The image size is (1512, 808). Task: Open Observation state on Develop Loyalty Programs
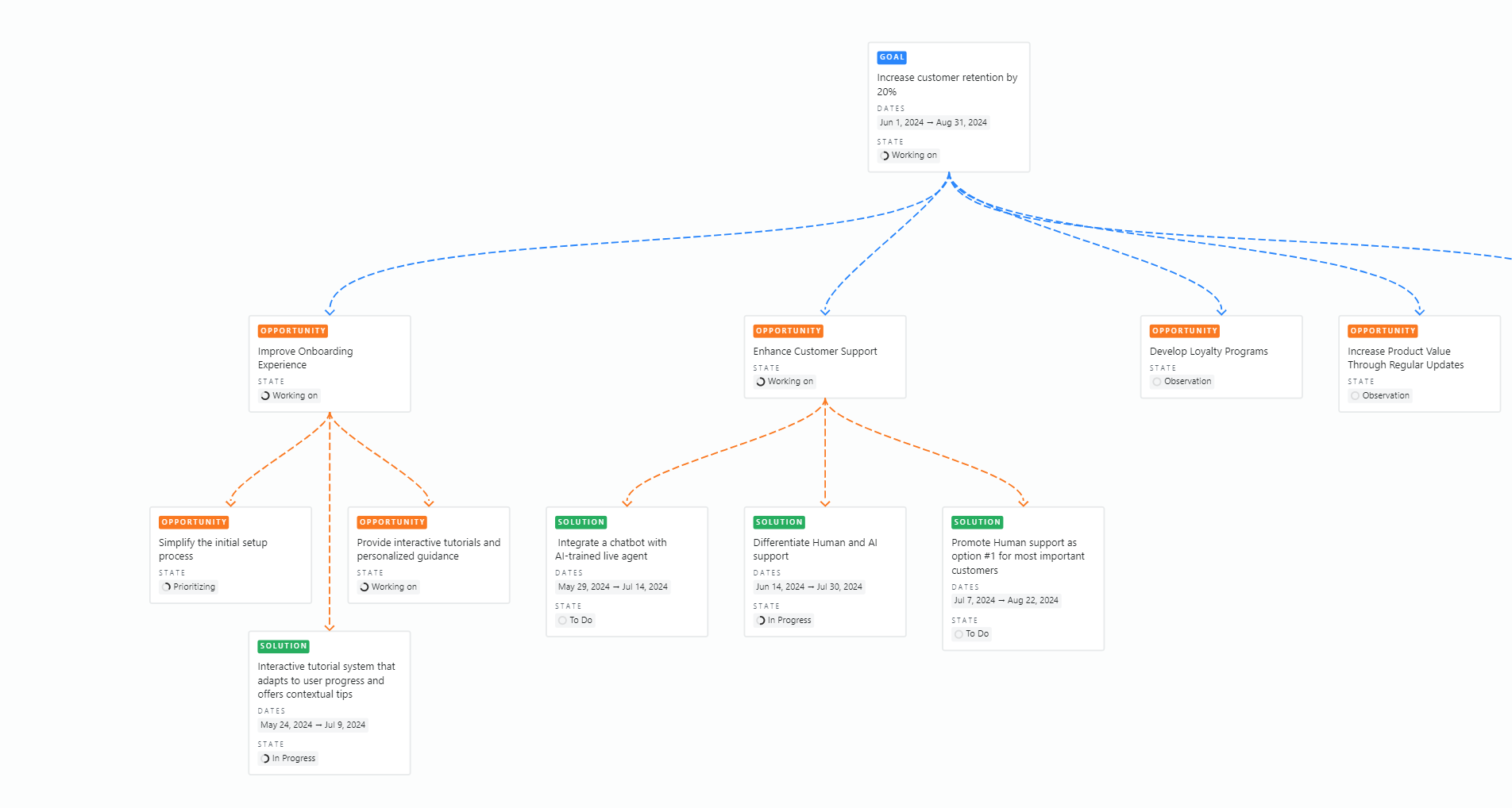[1182, 382]
